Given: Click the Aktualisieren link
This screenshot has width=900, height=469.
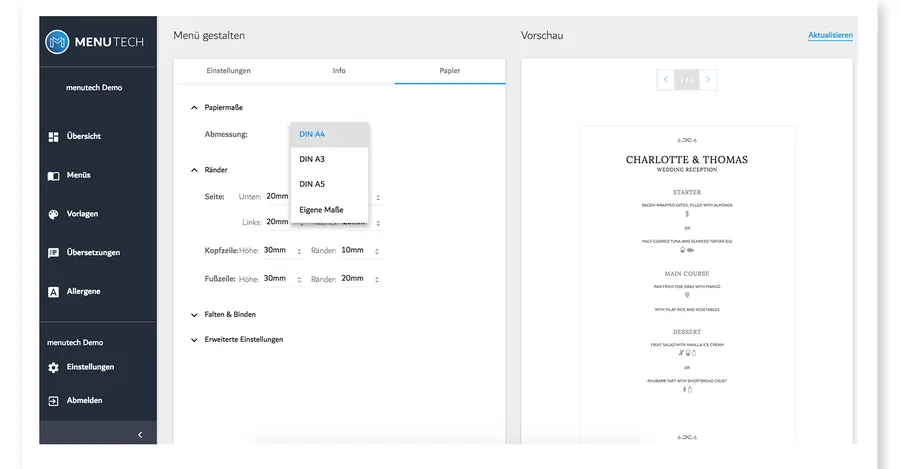Looking at the screenshot, I should click(x=830, y=36).
